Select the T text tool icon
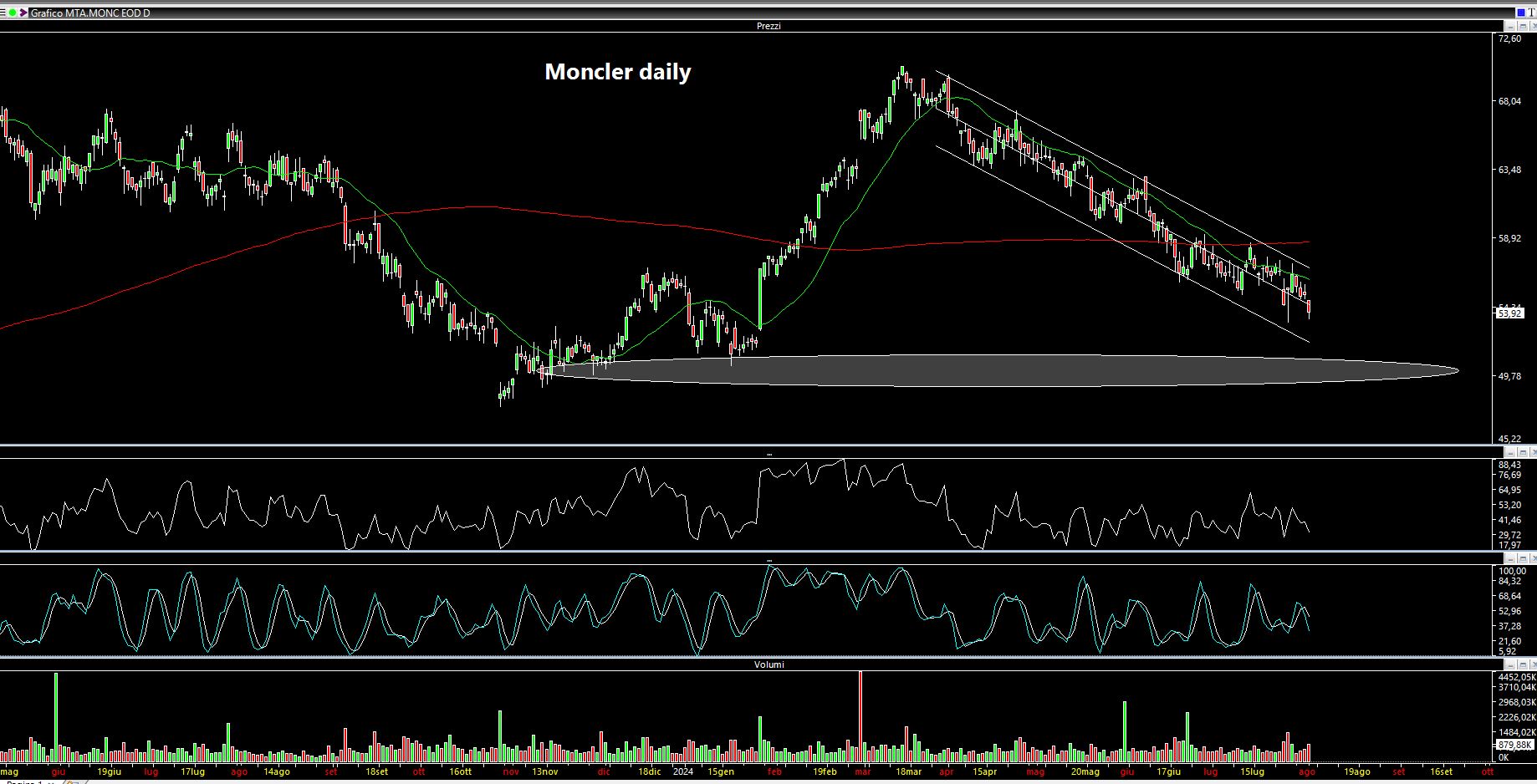This screenshot has width=1537, height=784. click(x=1532, y=13)
